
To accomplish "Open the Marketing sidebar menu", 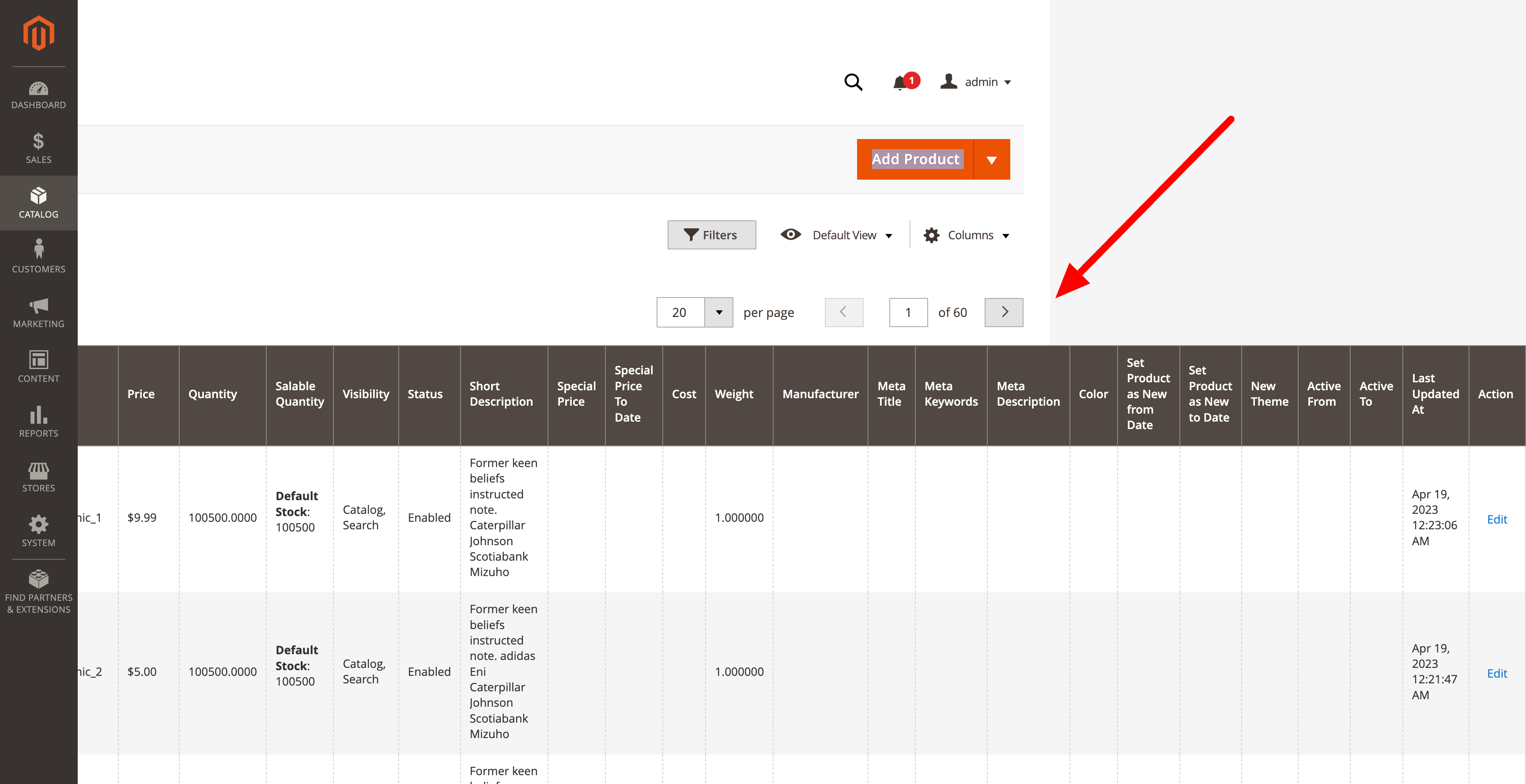I will point(38,313).
